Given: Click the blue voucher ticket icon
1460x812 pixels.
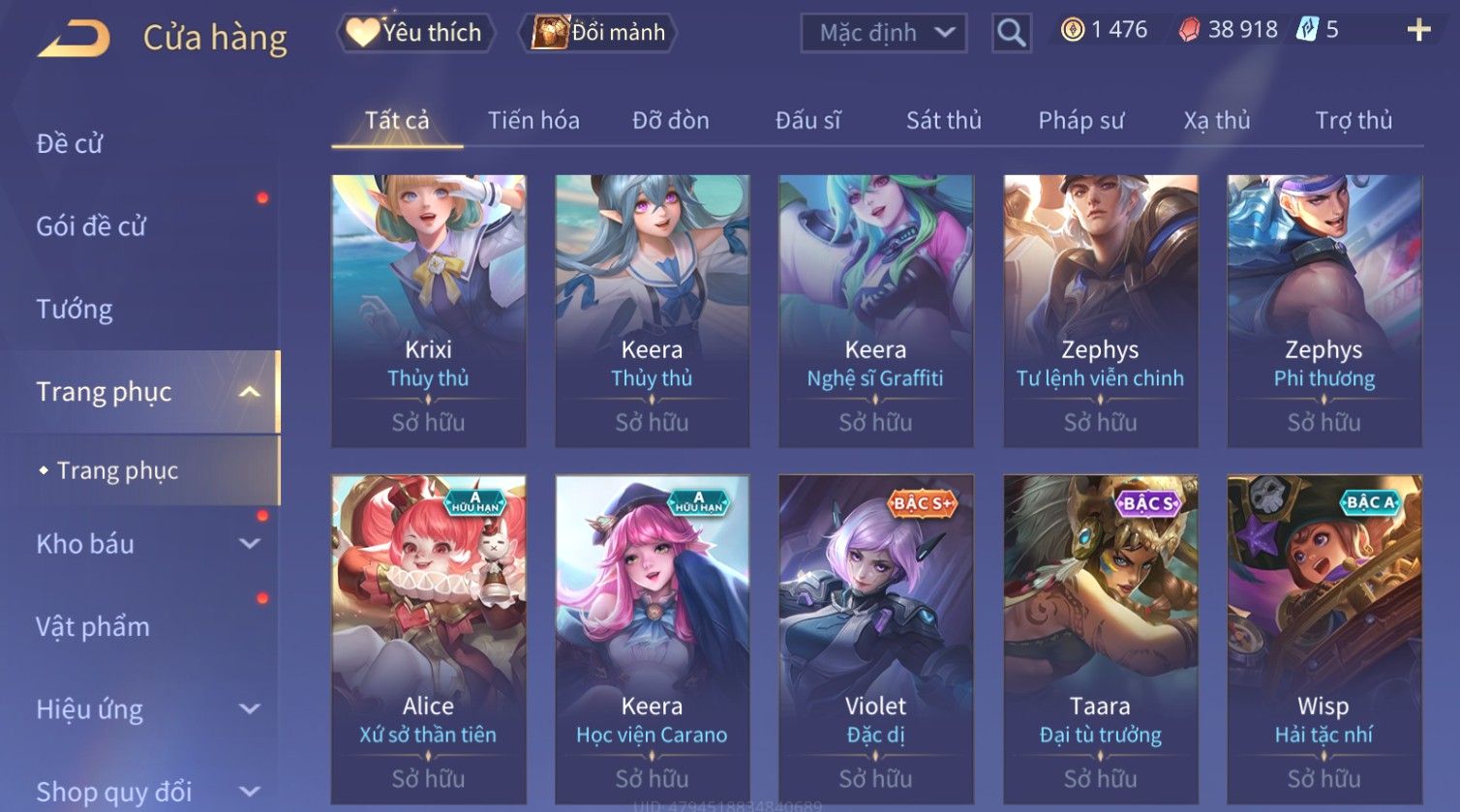Looking at the screenshot, I should tap(1307, 30).
